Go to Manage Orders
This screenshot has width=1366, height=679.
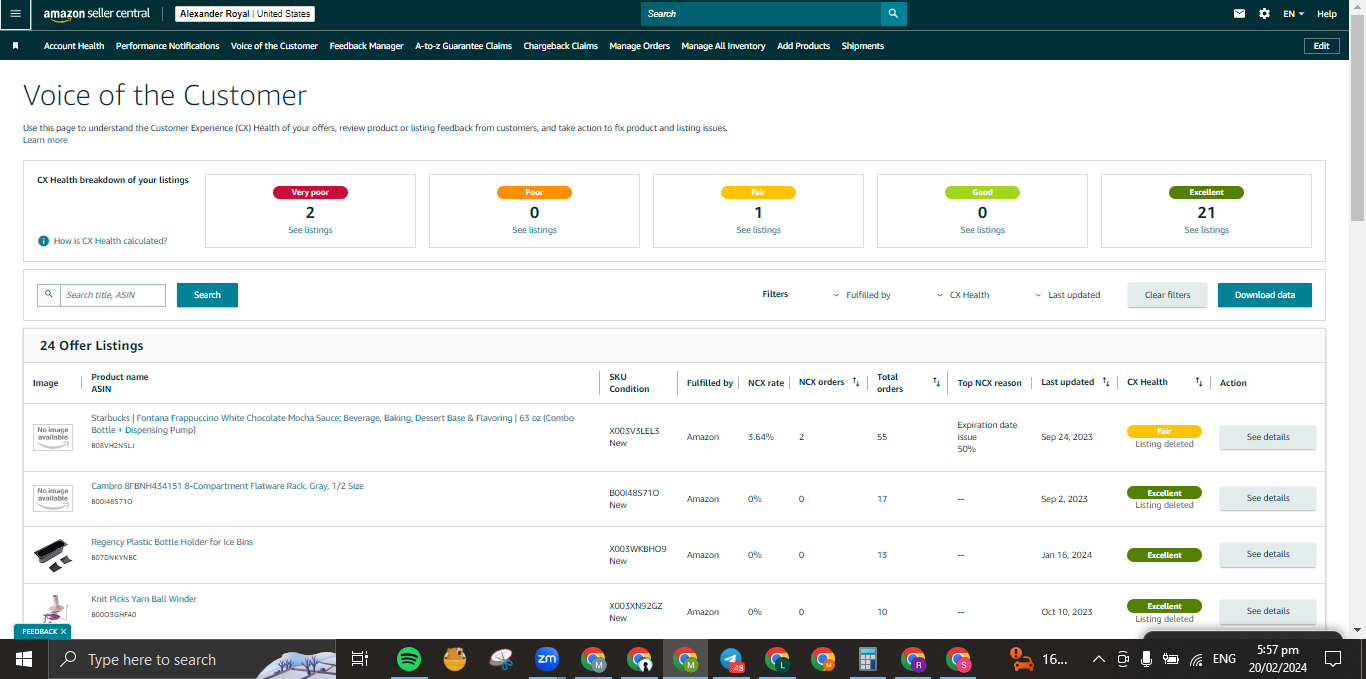point(639,46)
